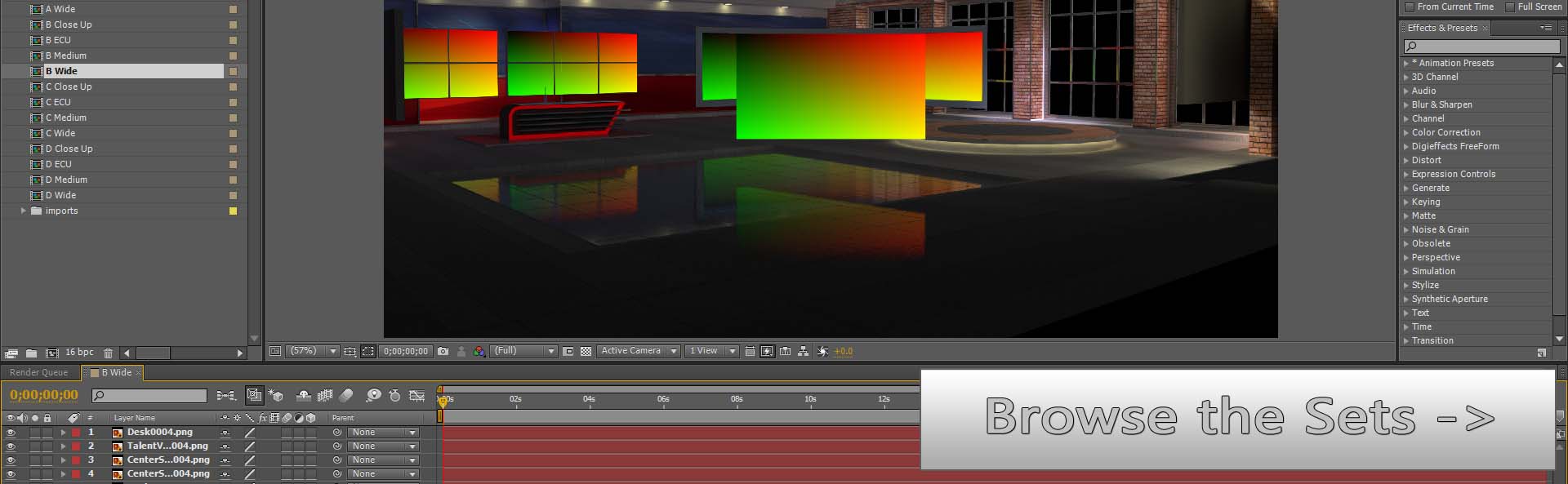The image size is (1568, 484).
Task: Click the viewer current time 0;00;00;00
Action: point(406,352)
